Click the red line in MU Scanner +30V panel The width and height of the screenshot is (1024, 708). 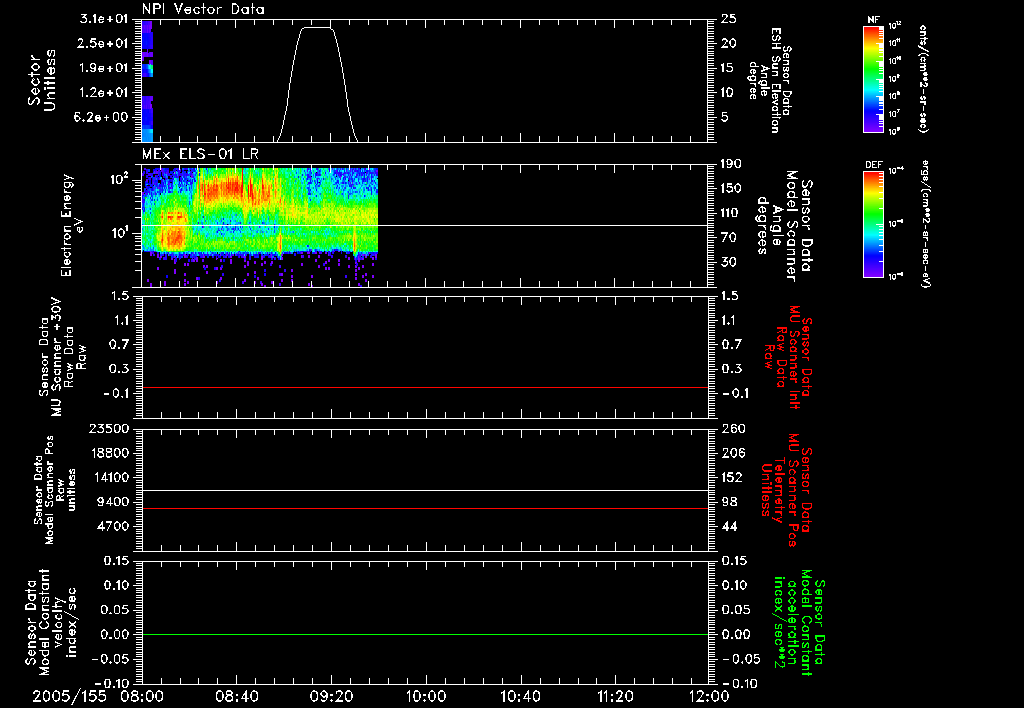pyautogui.click(x=425, y=387)
